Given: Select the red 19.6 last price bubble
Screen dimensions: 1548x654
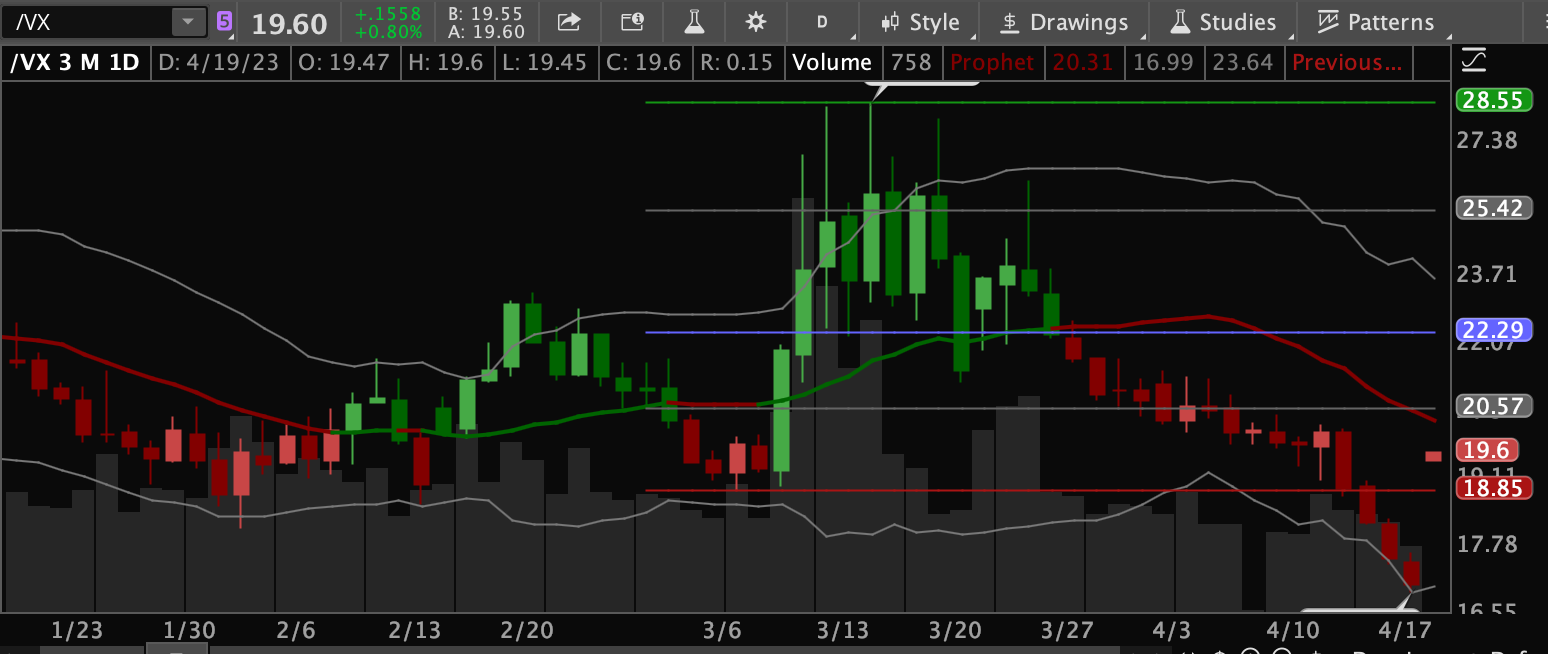Looking at the screenshot, I should pyautogui.click(x=1486, y=450).
